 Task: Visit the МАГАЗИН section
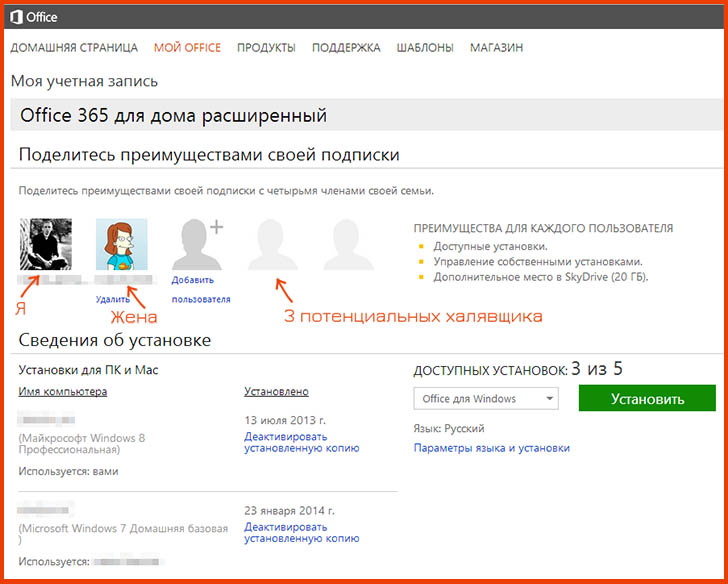coord(497,48)
